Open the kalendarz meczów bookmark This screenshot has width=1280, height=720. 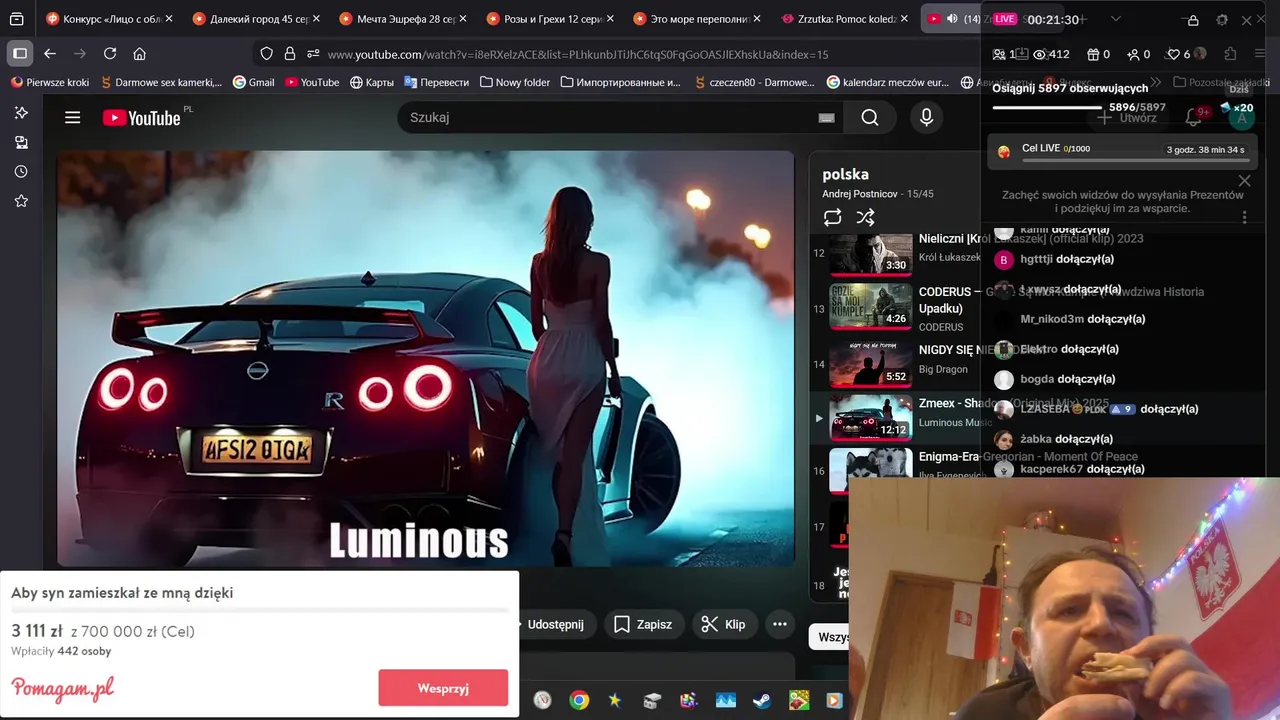(888, 82)
